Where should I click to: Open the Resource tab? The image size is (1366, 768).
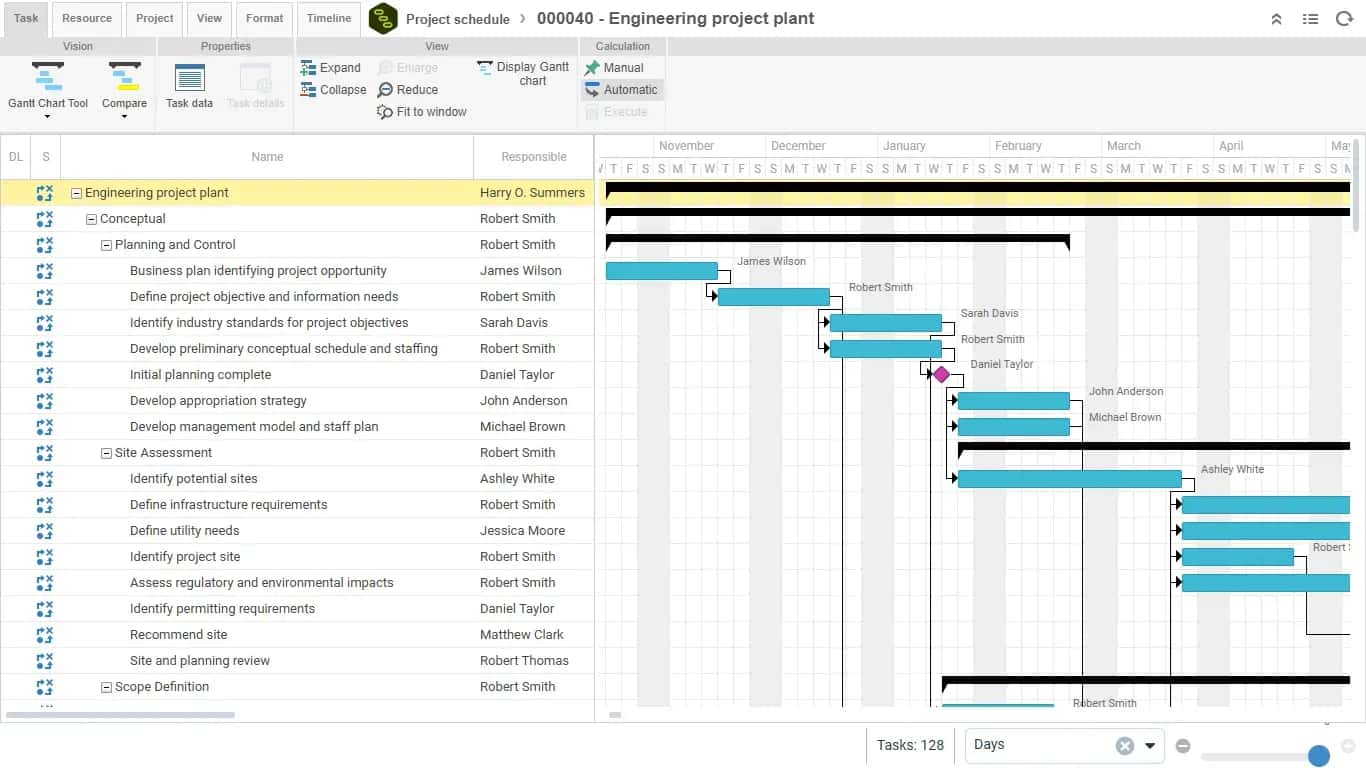point(87,19)
